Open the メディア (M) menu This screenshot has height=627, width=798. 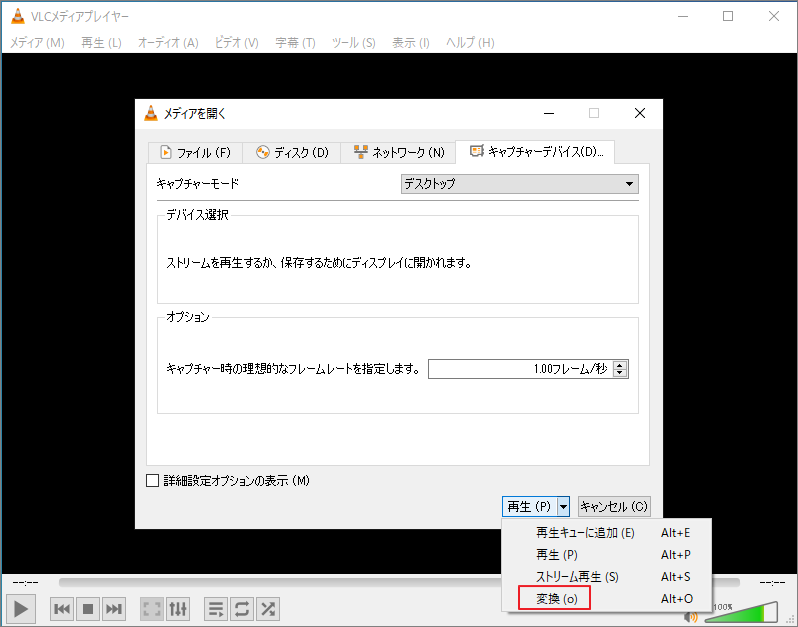[37, 43]
